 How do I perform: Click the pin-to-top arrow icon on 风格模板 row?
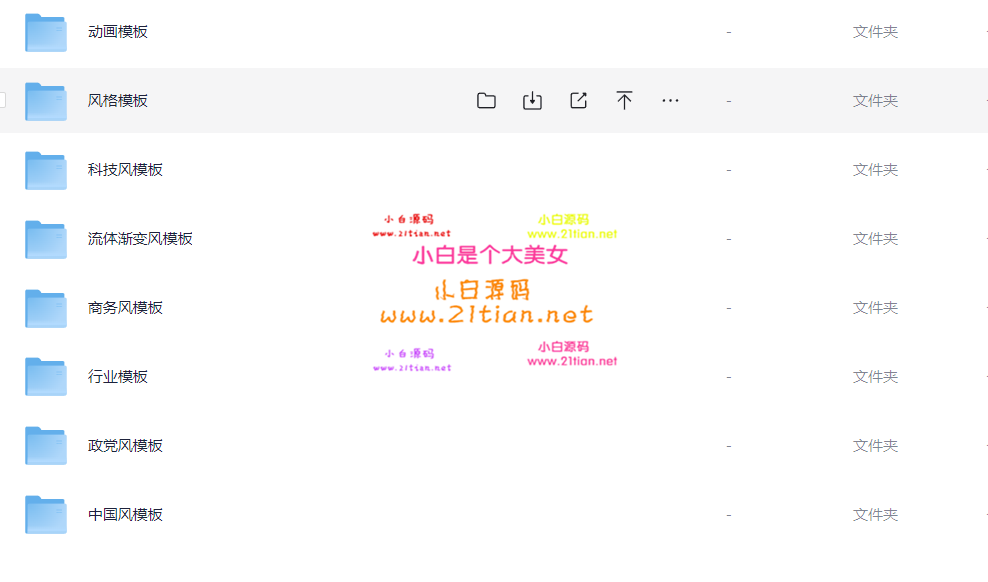pyautogui.click(x=624, y=101)
